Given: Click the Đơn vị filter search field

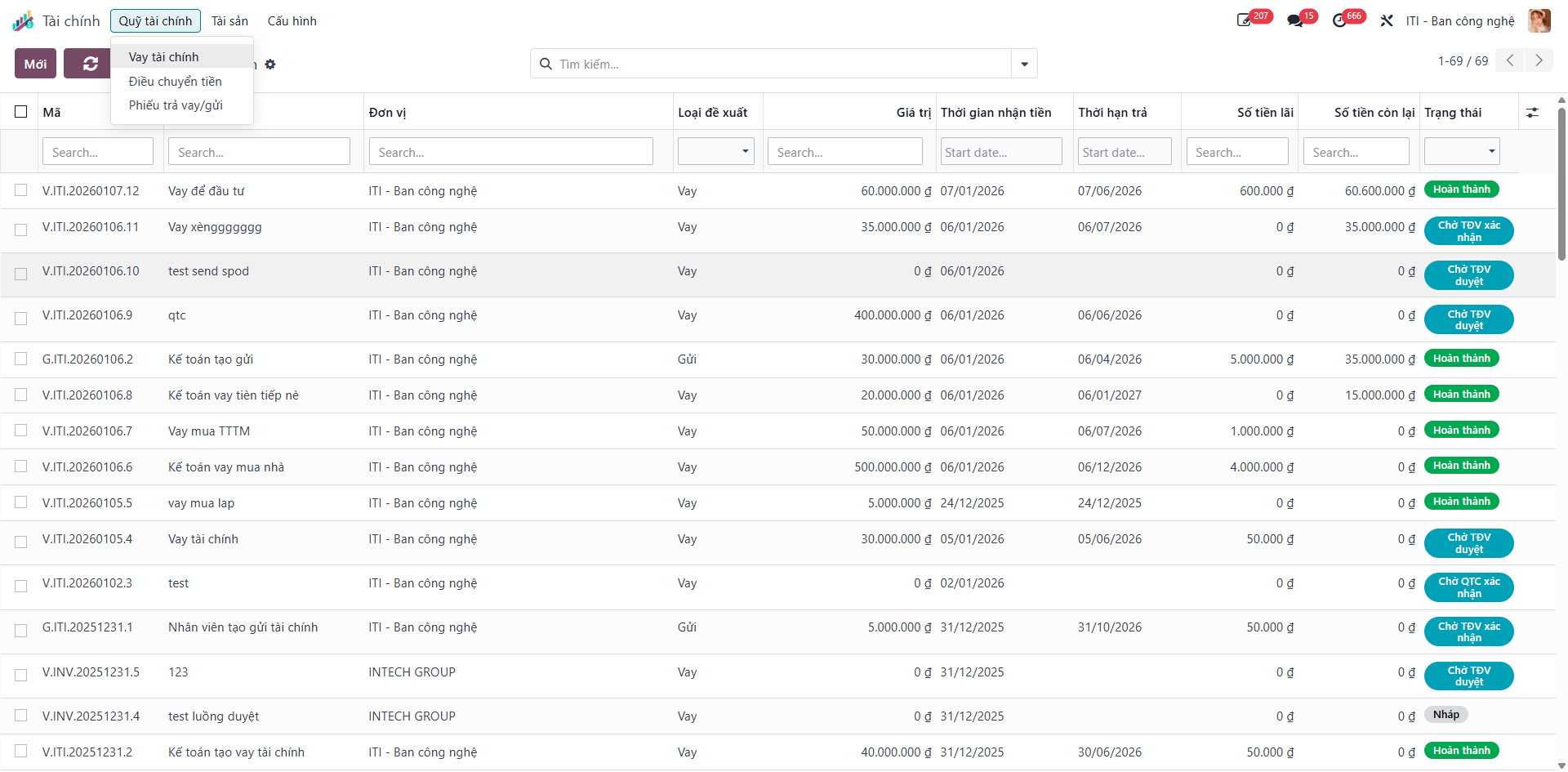Looking at the screenshot, I should [x=510, y=151].
